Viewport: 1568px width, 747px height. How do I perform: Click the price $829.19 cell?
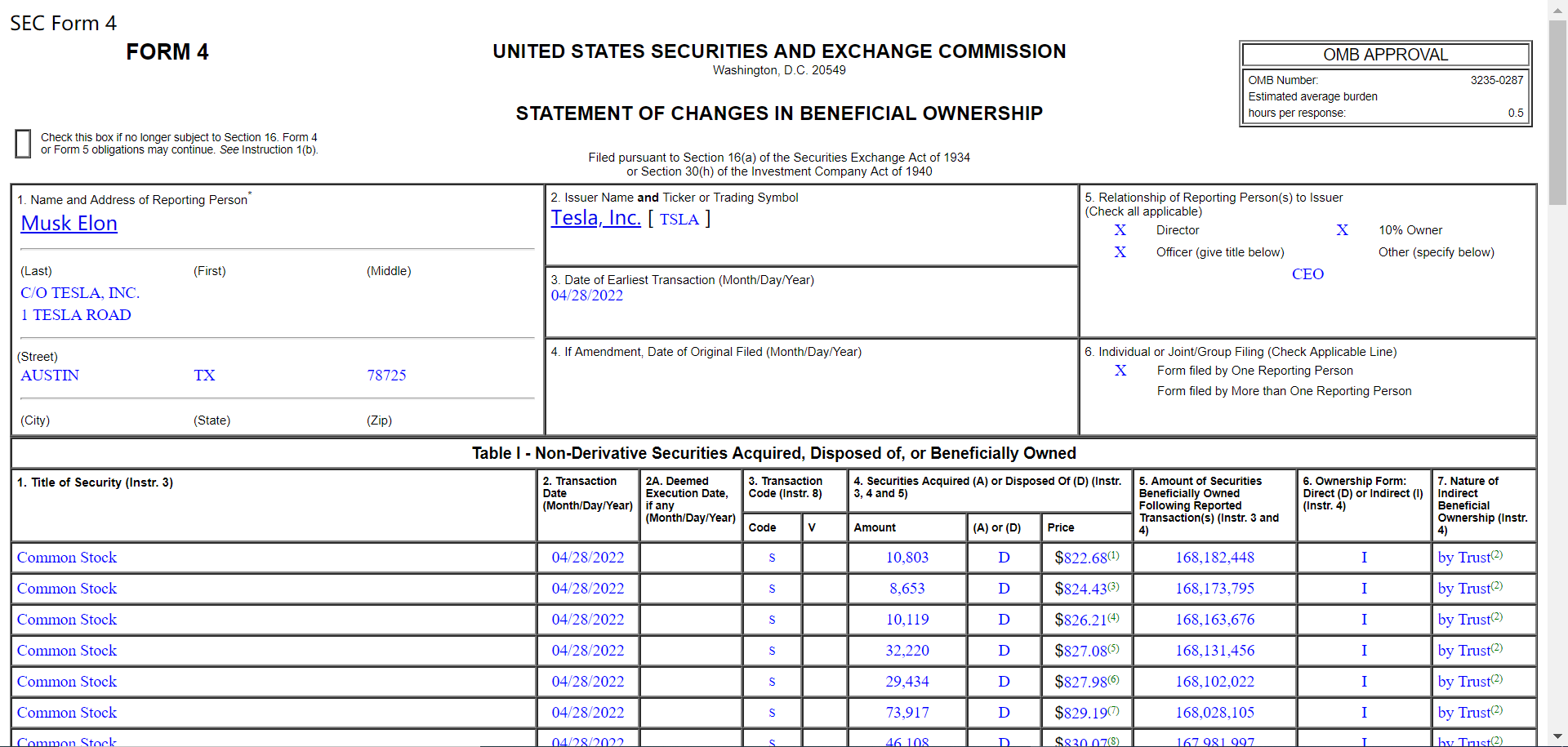click(1087, 713)
